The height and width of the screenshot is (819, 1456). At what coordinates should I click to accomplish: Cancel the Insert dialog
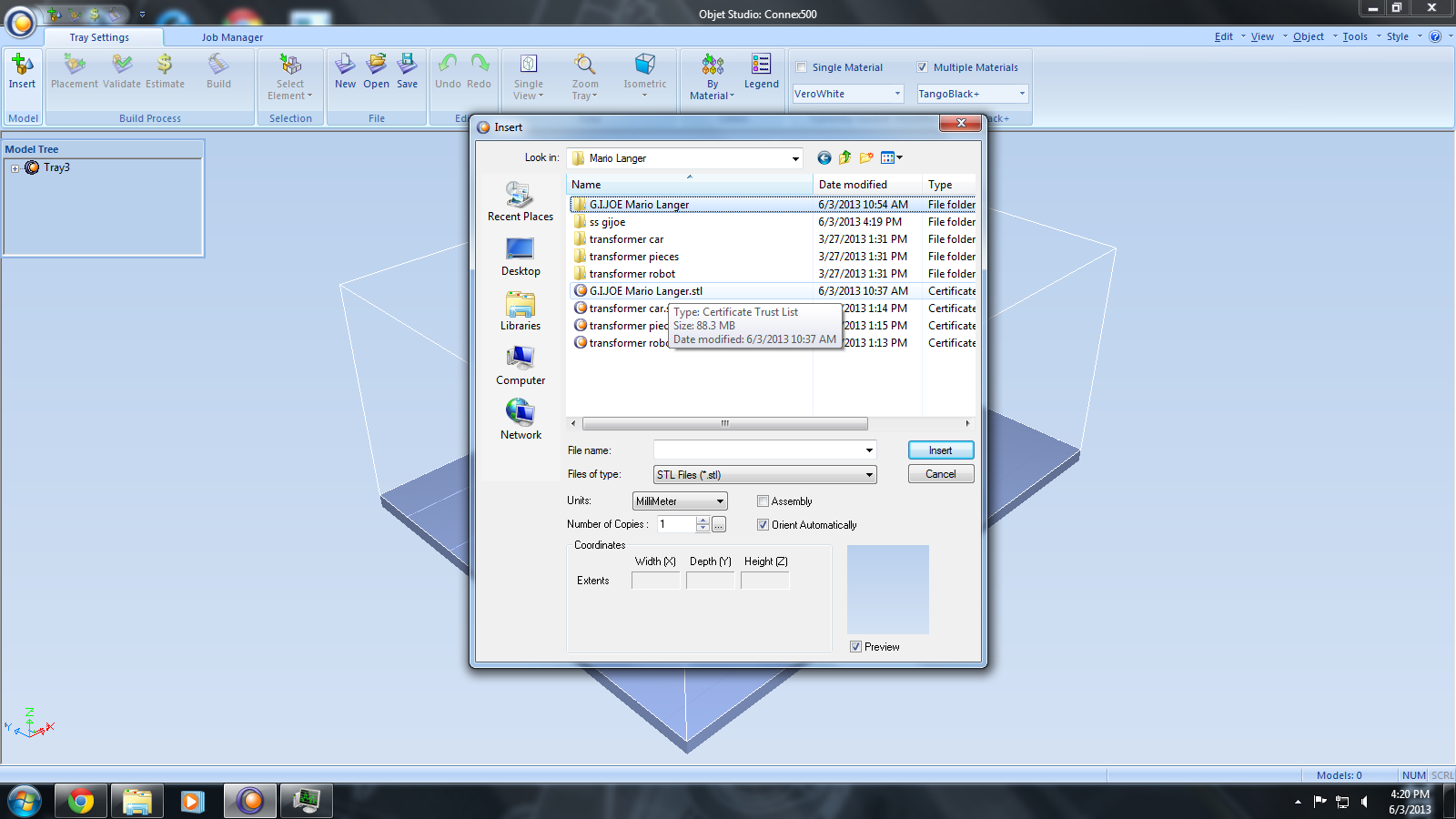(941, 474)
